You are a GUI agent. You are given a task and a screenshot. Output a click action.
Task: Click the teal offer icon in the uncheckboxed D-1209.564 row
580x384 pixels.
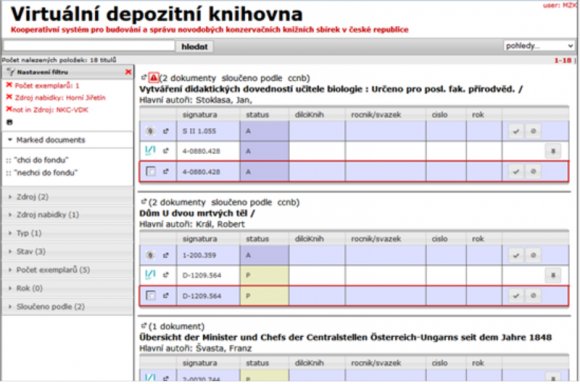150,274
